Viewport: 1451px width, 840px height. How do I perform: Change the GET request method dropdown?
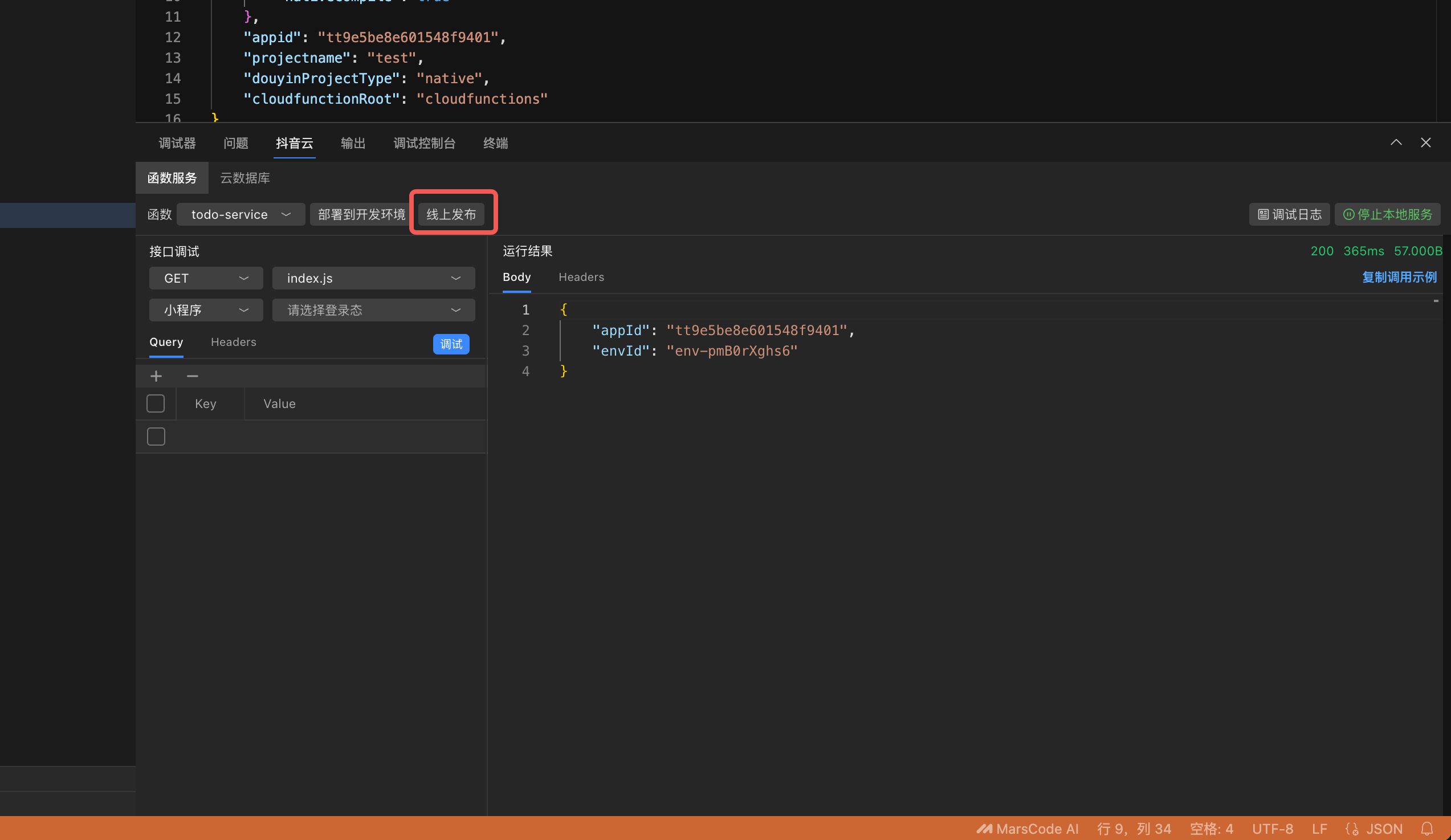(206, 278)
